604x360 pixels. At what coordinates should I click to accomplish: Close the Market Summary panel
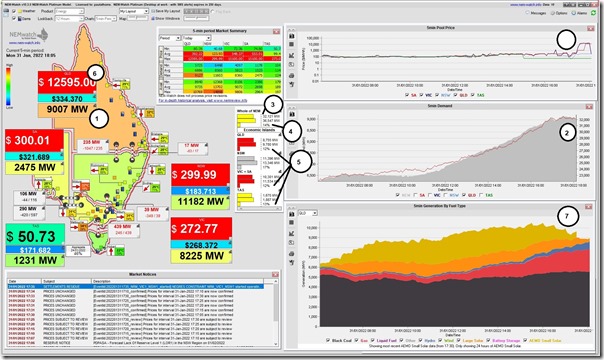coord(276,31)
